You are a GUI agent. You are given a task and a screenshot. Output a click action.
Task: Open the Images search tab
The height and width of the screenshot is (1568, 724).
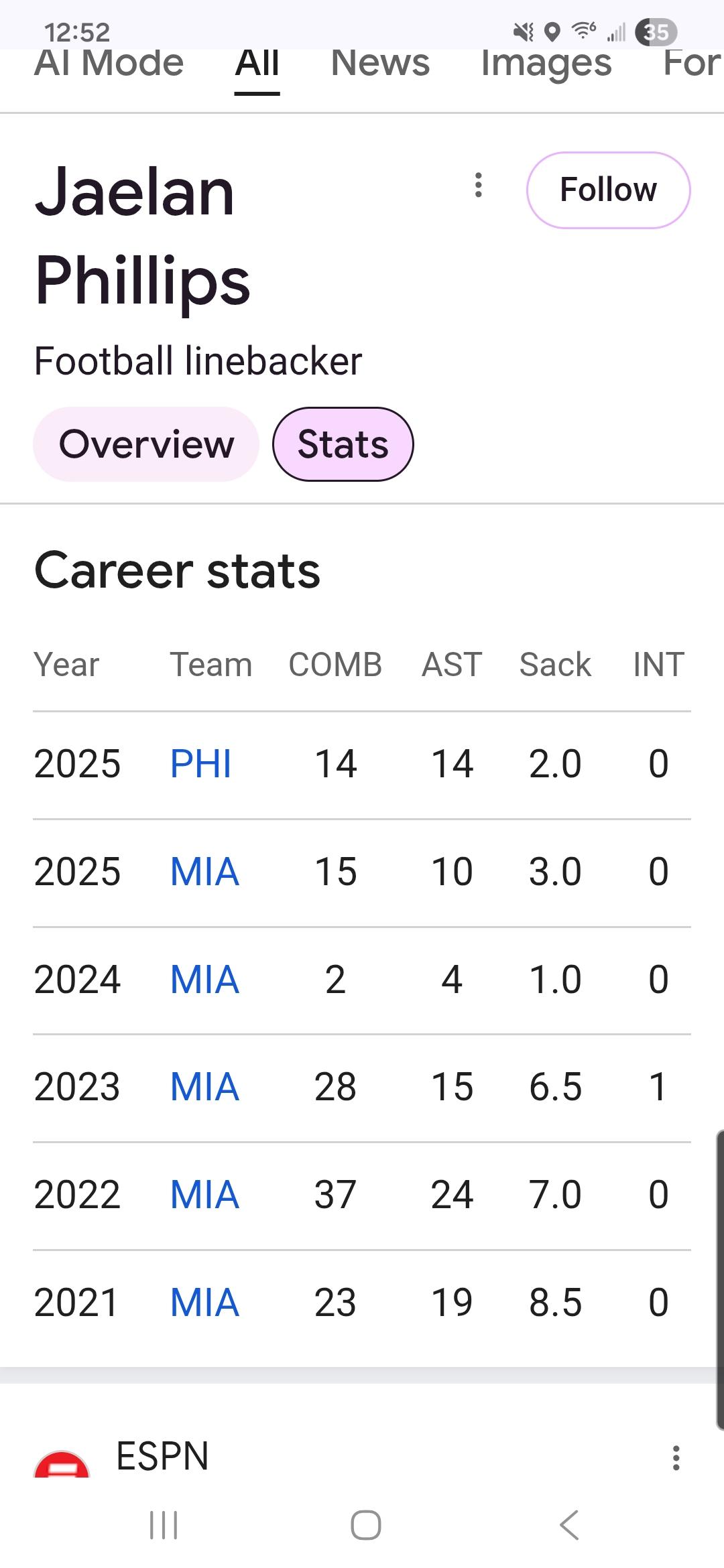coord(546,64)
